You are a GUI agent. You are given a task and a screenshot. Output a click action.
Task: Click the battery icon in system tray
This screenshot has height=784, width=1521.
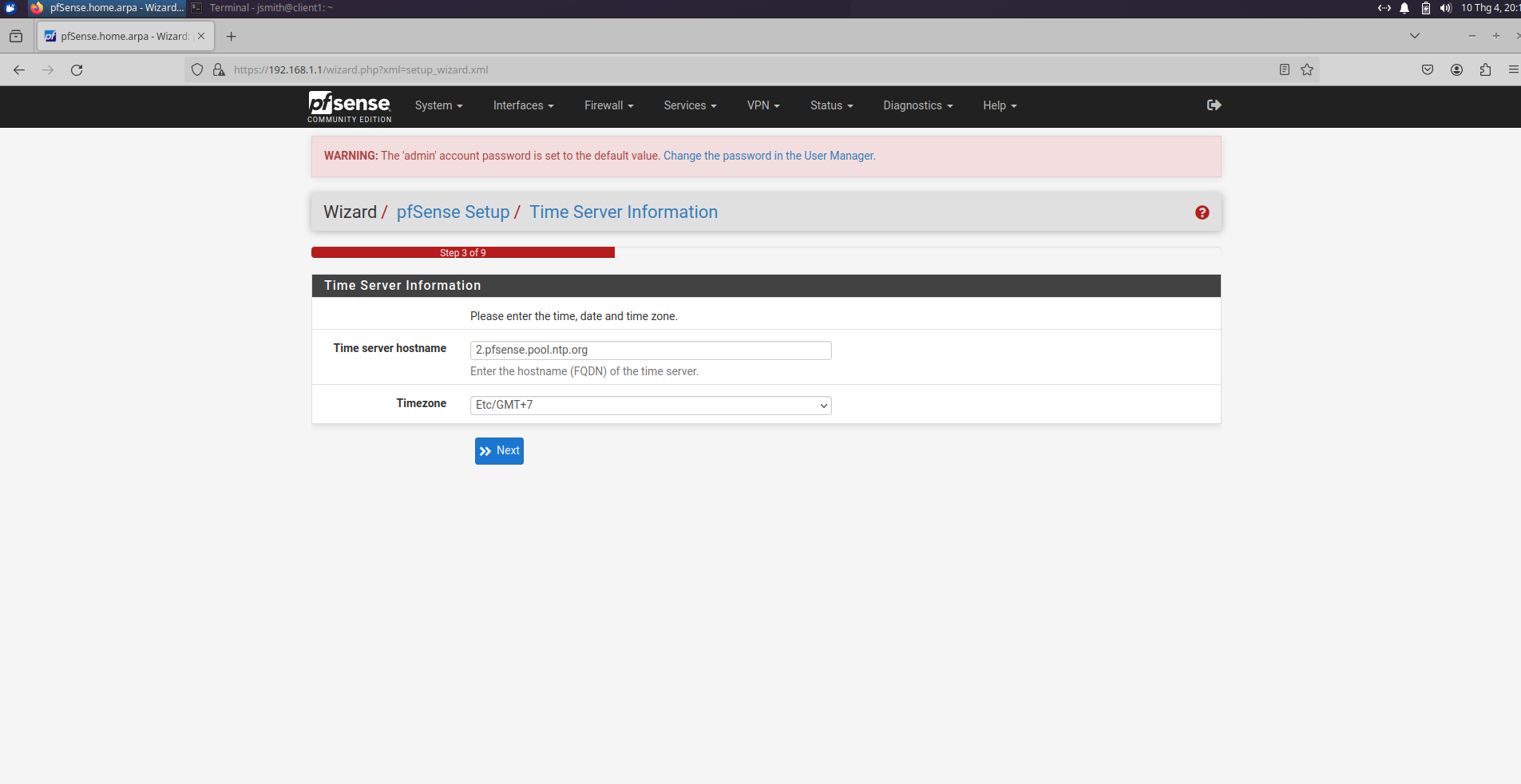click(1425, 8)
